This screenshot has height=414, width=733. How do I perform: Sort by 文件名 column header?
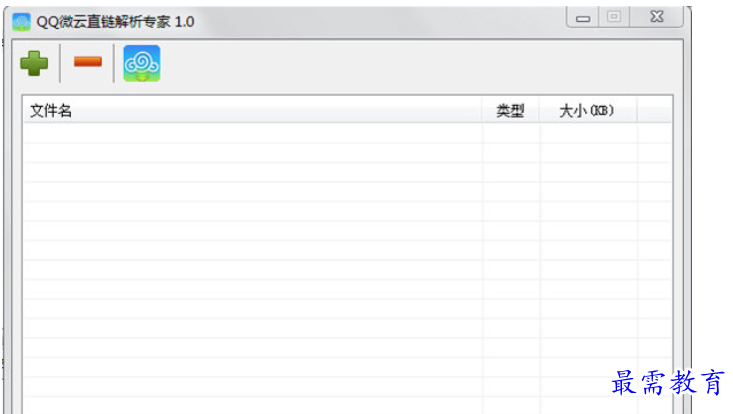click(252, 111)
